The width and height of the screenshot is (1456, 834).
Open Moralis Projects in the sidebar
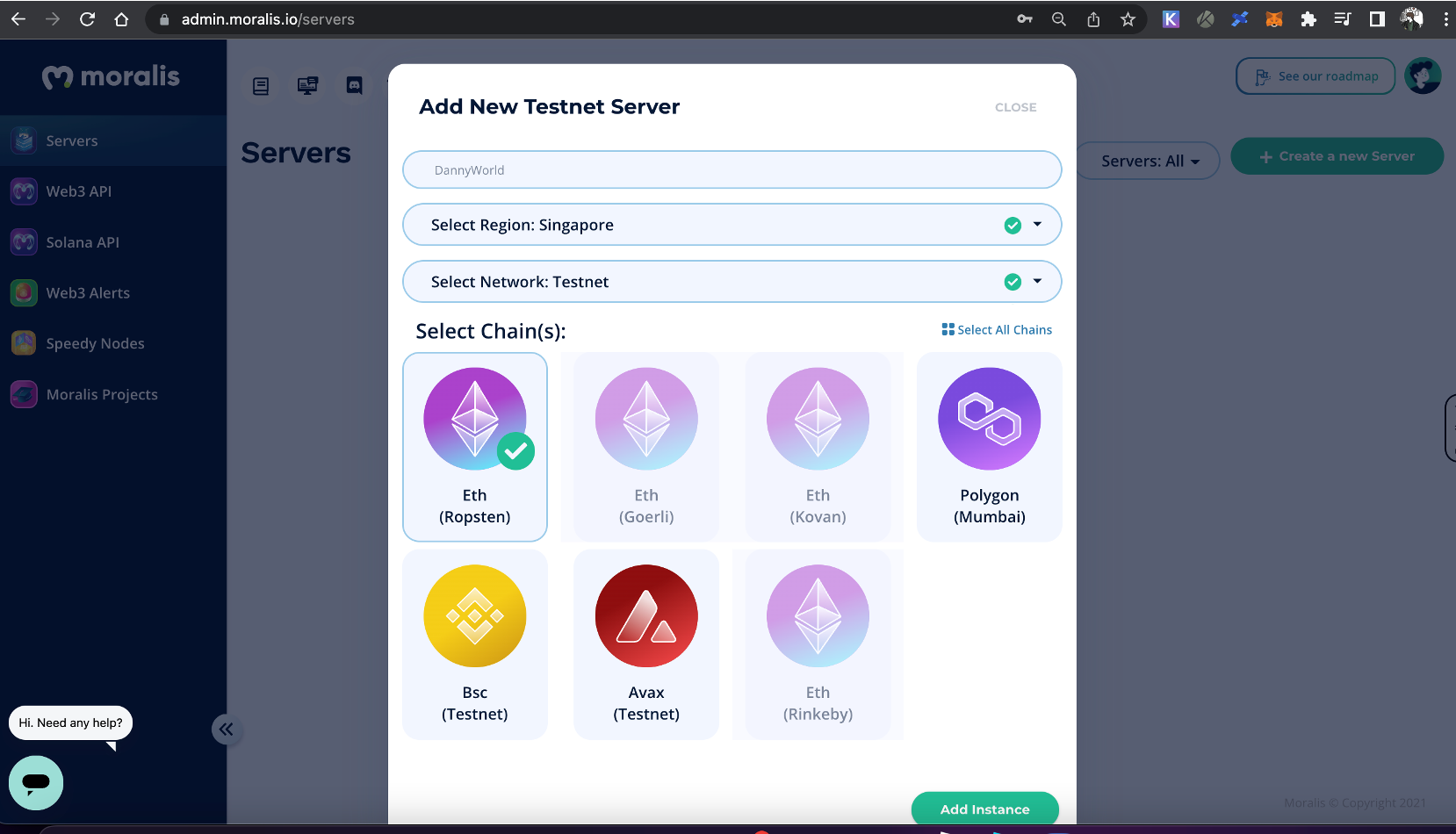point(113,394)
